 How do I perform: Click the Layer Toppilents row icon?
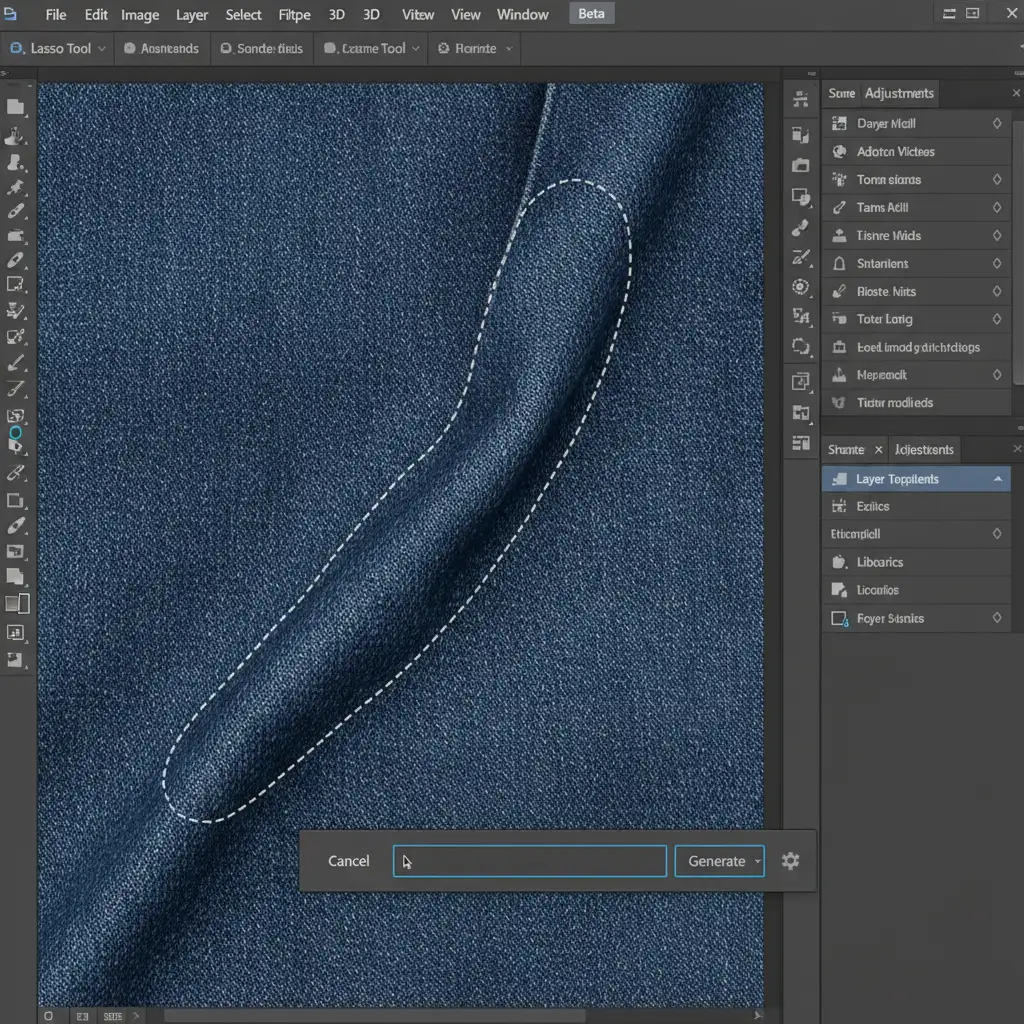tap(839, 479)
